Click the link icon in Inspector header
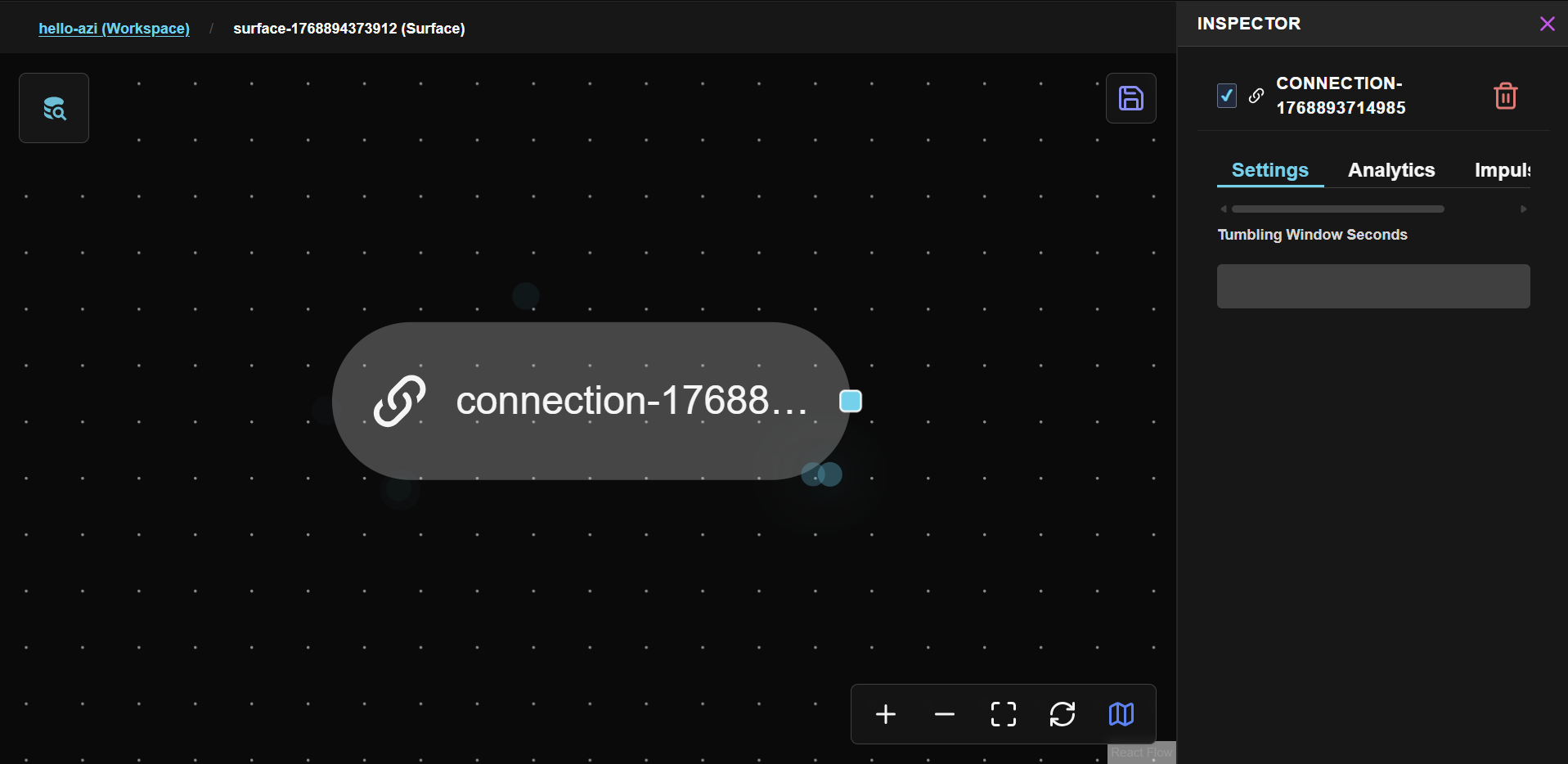 (1256, 96)
